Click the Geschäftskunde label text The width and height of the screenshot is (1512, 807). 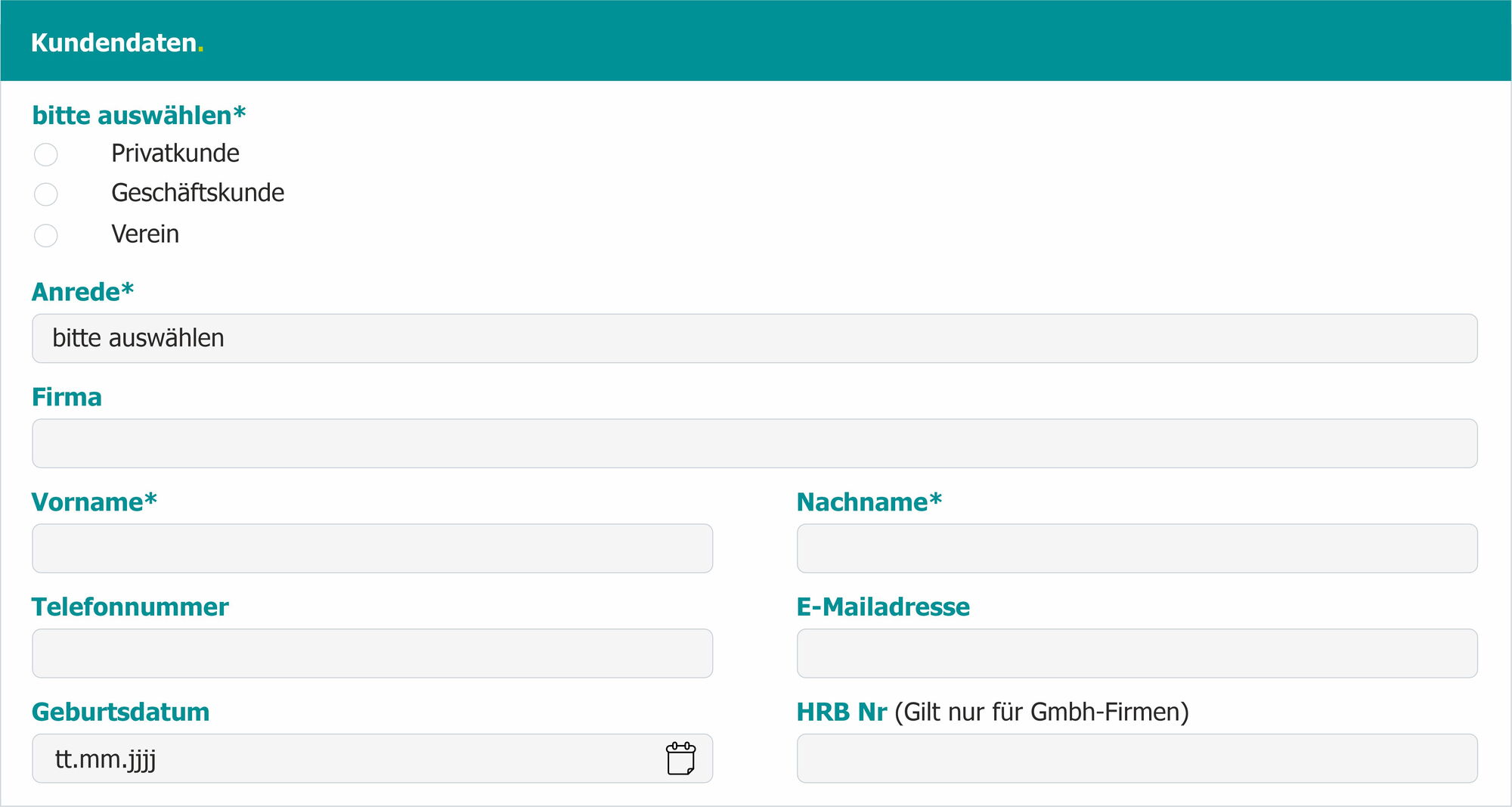coord(198,193)
